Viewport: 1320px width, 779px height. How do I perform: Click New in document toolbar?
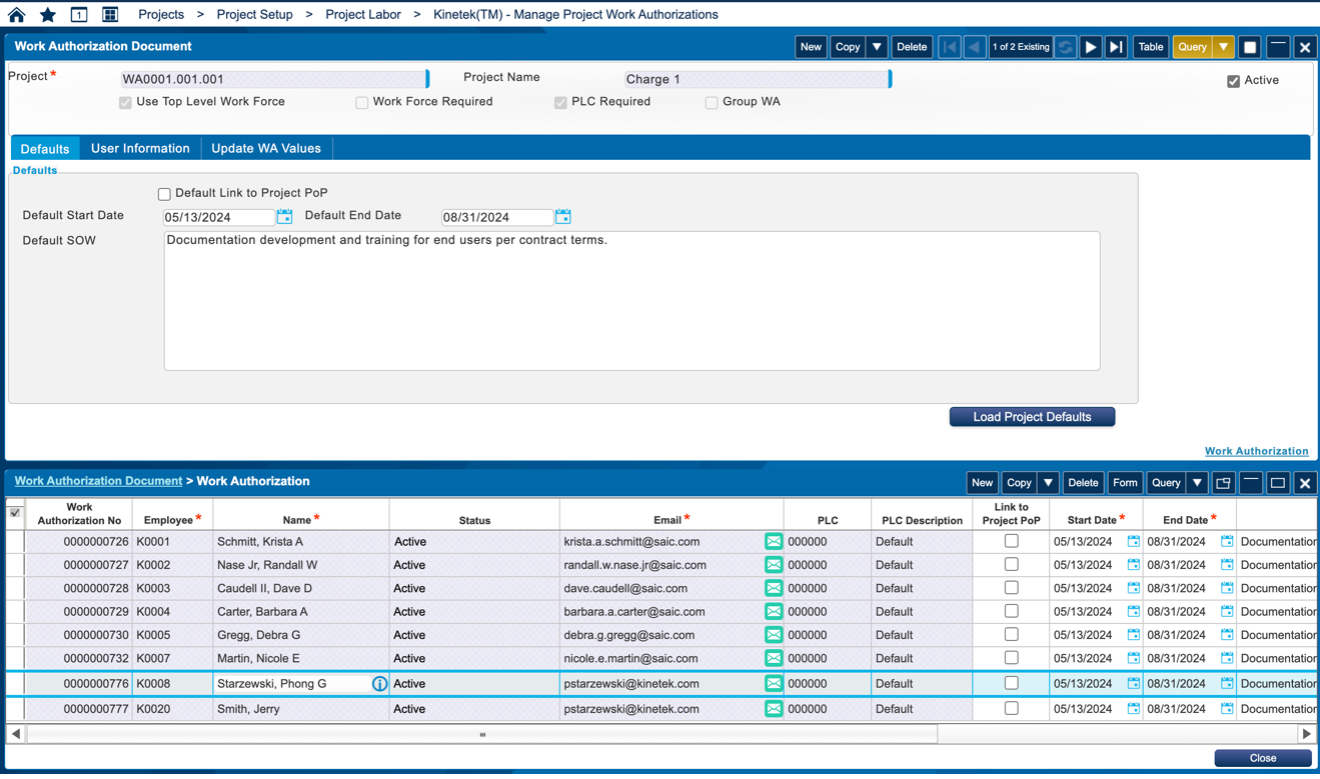pyautogui.click(x=811, y=47)
